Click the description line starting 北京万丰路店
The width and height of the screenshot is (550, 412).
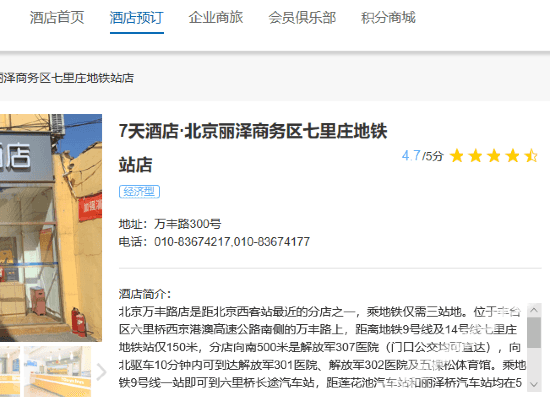coord(320,311)
